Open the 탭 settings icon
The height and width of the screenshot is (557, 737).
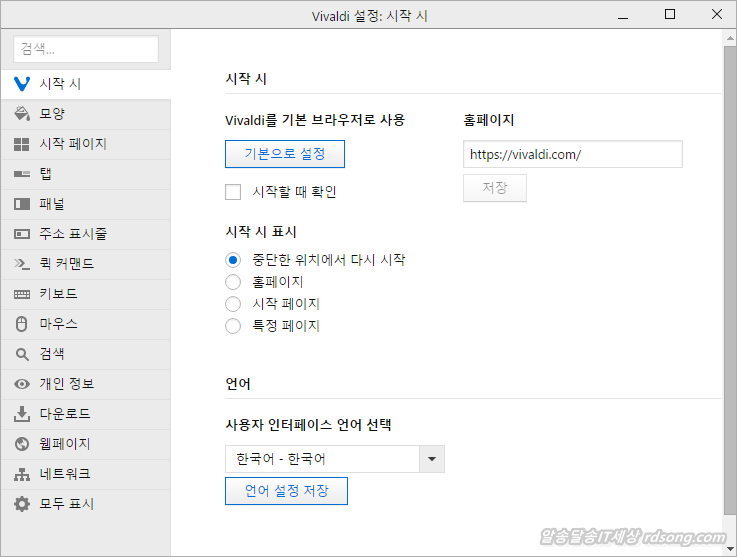22,174
